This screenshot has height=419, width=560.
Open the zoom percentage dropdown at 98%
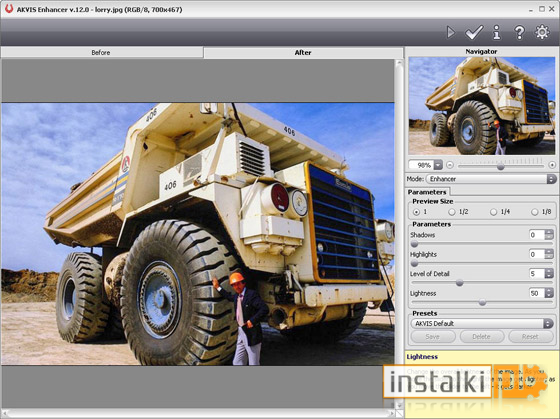click(x=438, y=165)
